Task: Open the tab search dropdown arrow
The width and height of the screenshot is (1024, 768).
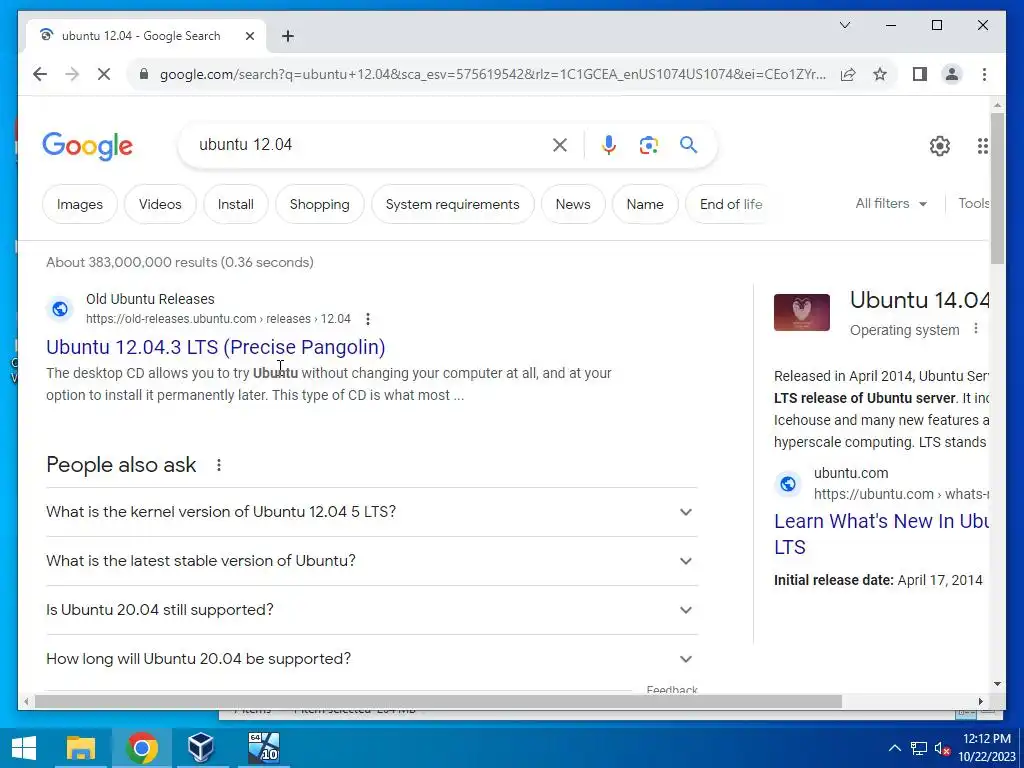Action: [x=844, y=25]
